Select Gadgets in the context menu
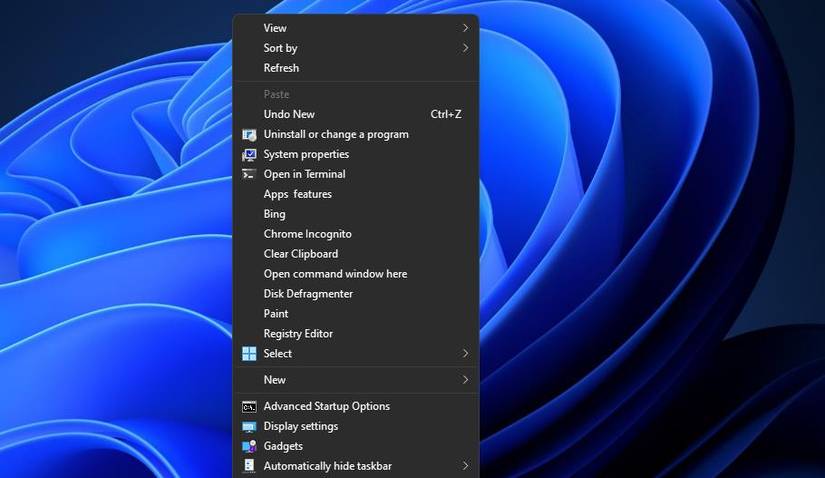Viewport: 825px width, 478px height. click(356, 446)
